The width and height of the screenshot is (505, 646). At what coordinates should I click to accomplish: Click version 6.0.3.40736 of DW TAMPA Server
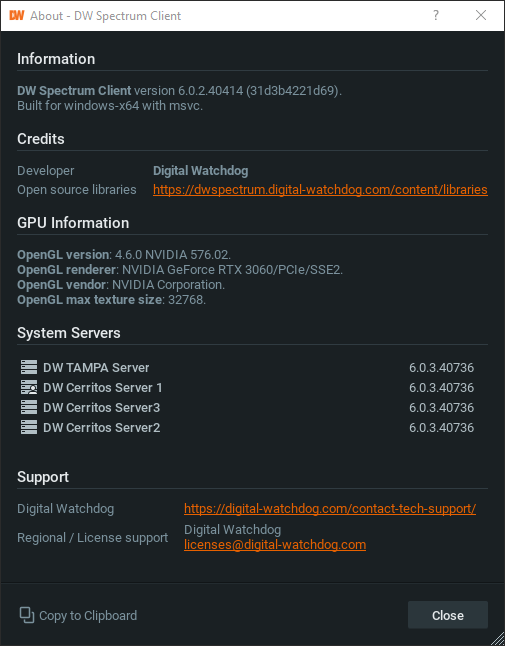pos(441,367)
